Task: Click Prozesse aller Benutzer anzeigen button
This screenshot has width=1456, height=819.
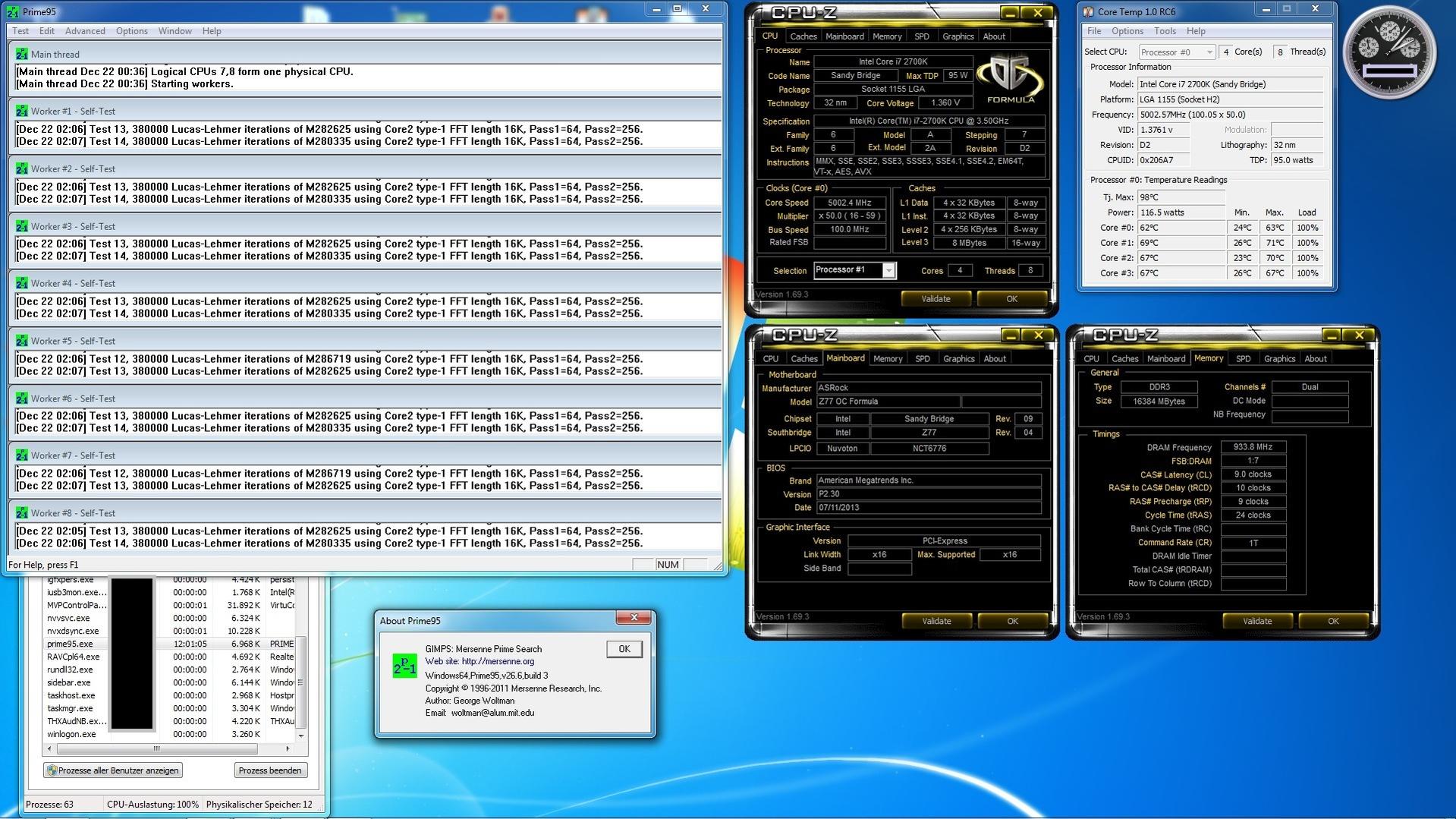Action: 113,770
